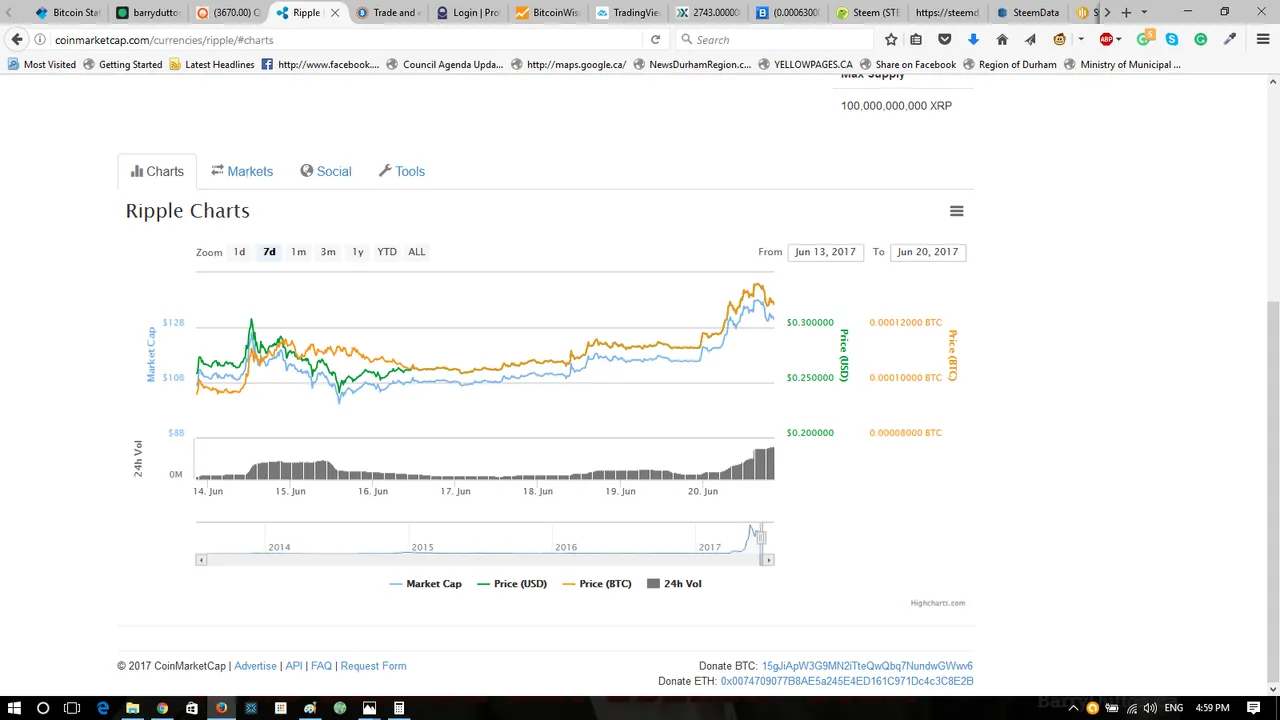Open the Request Form link
Viewport: 1280px width, 720px height.
[373, 666]
